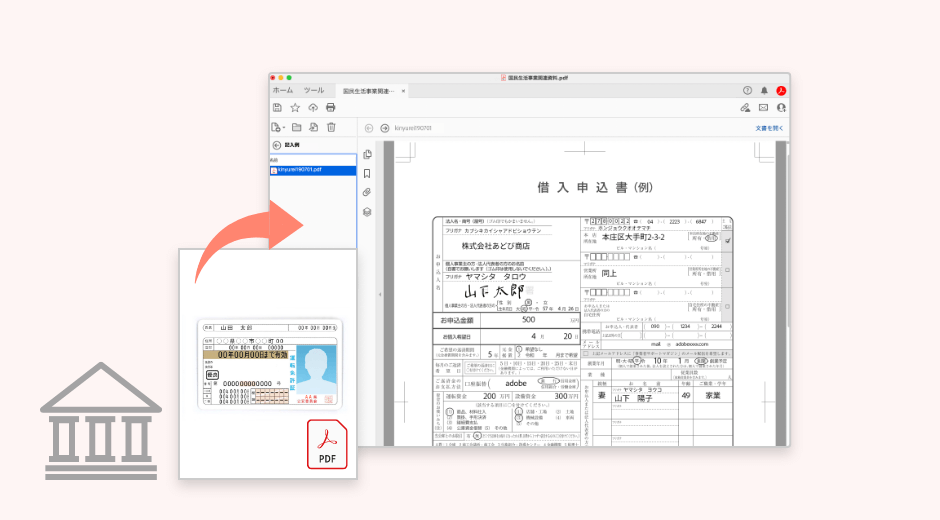The image size is (940, 520).
Task: Go to the previous file arrow
Action: [369, 128]
